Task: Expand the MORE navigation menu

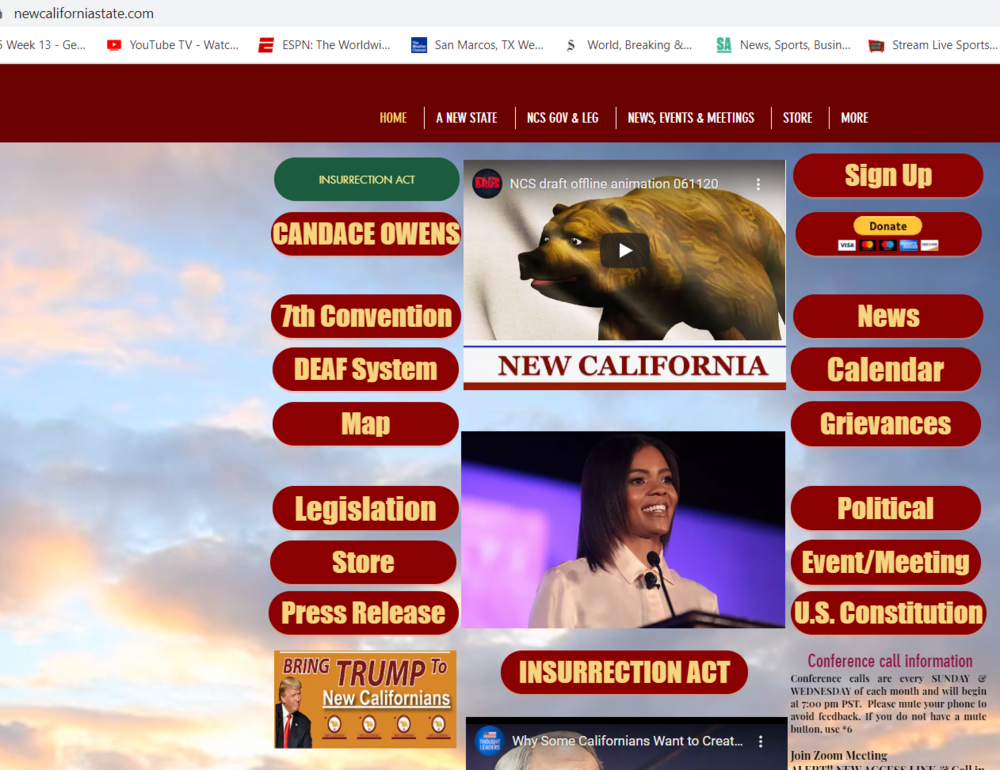Action: click(x=854, y=118)
